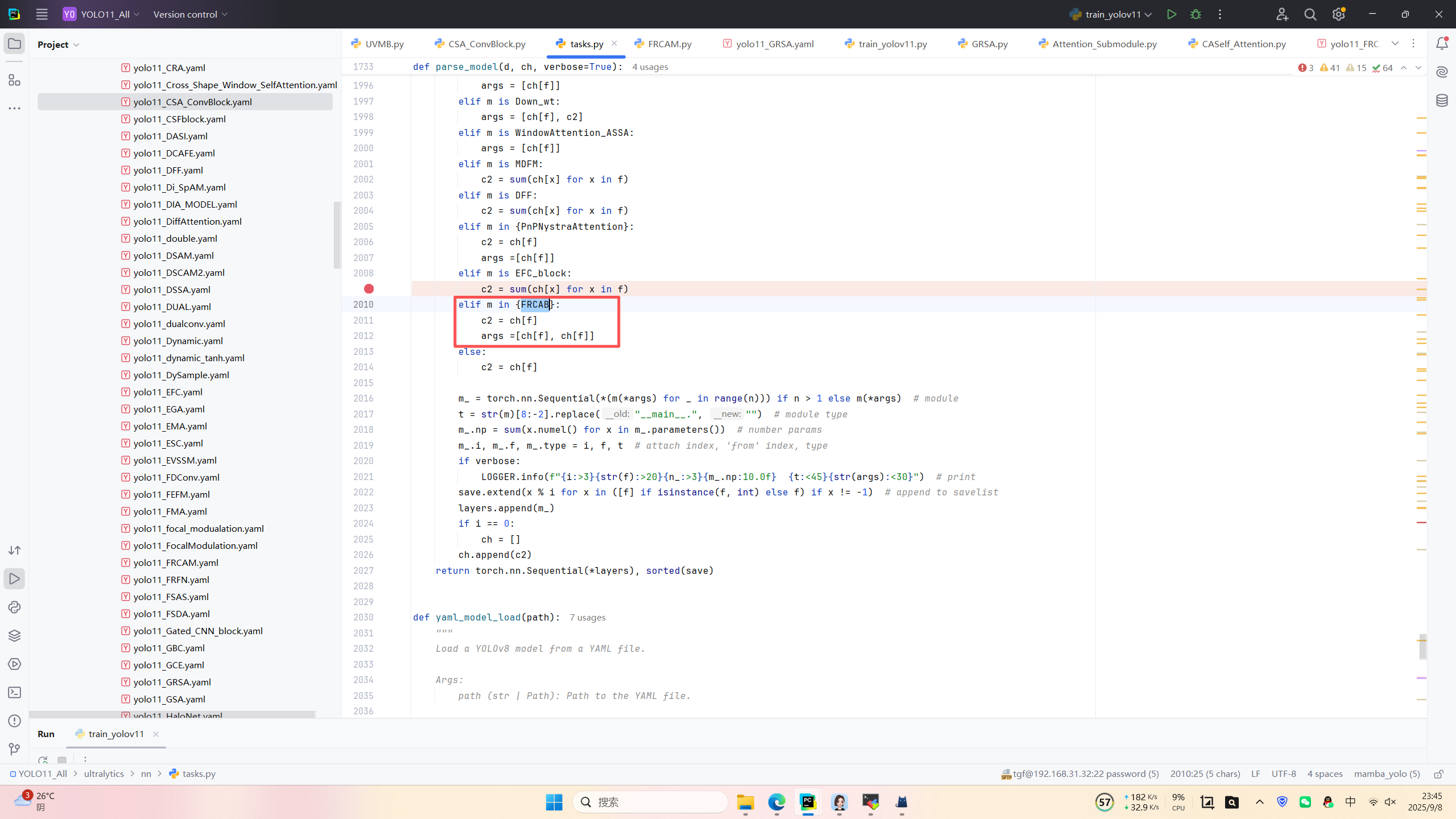The width and height of the screenshot is (1456, 819).
Task: Toggle the read-only lock in status bar
Action: point(1438,774)
